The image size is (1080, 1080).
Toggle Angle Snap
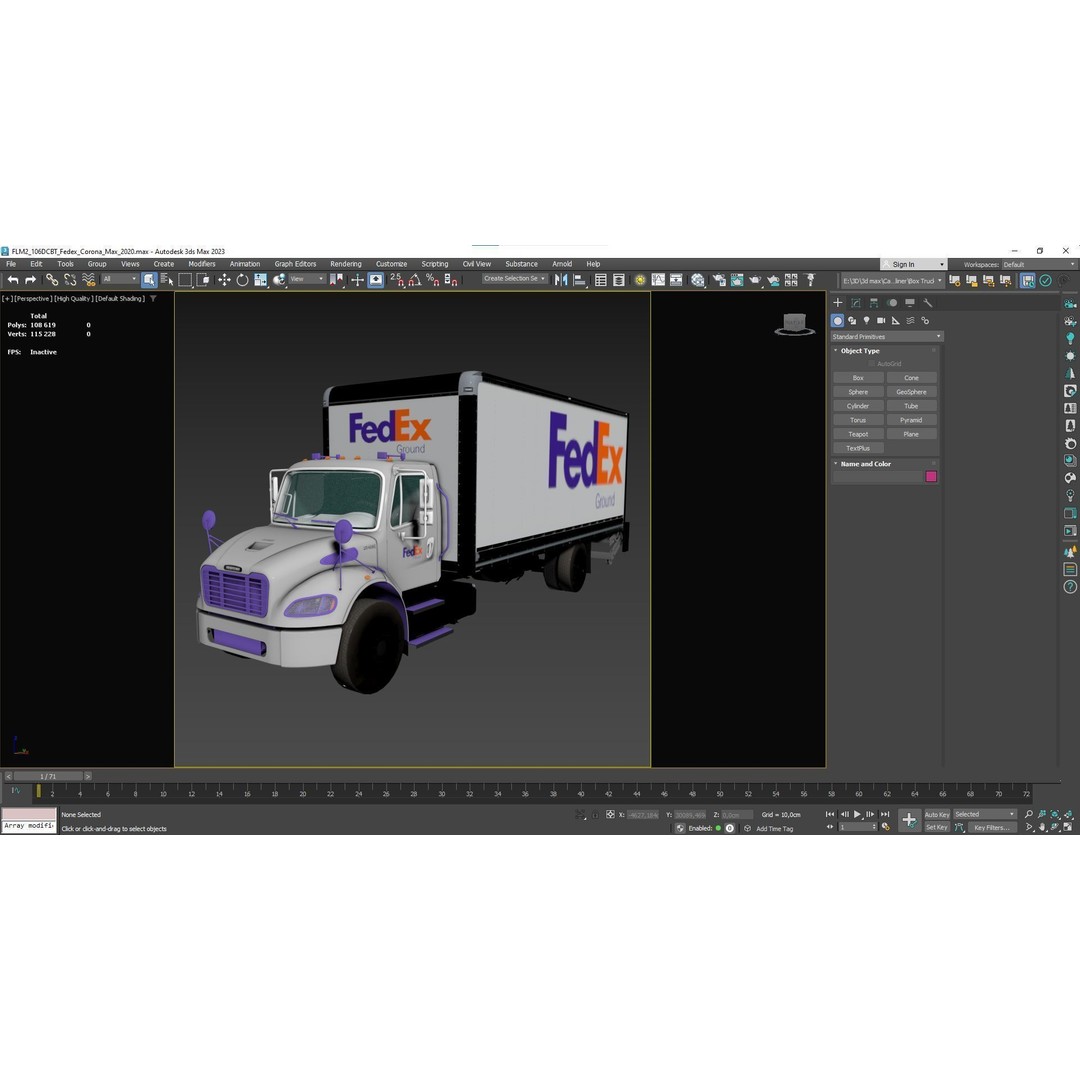pos(415,280)
